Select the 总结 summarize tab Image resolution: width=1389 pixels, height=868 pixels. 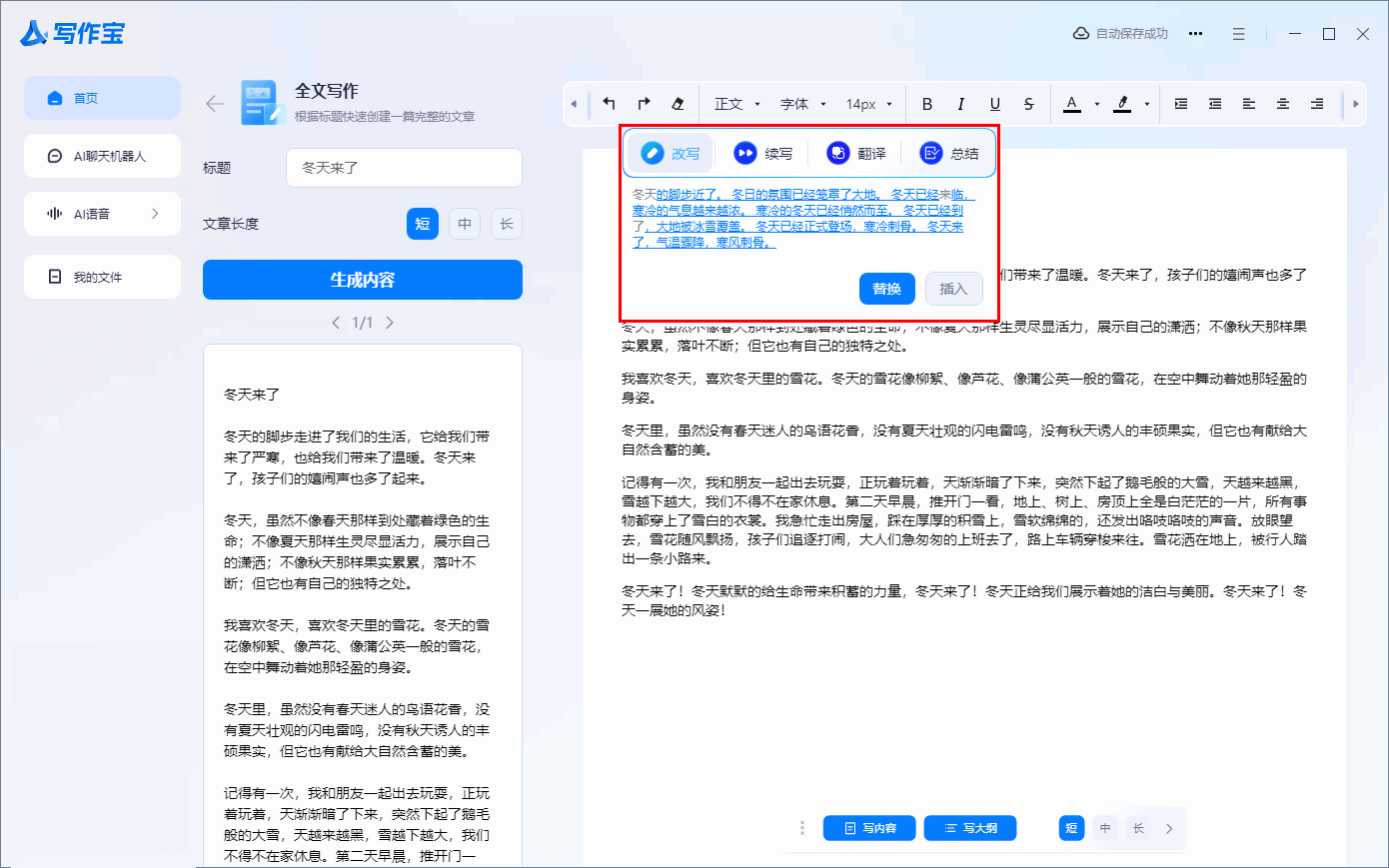(x=949, y=153)
